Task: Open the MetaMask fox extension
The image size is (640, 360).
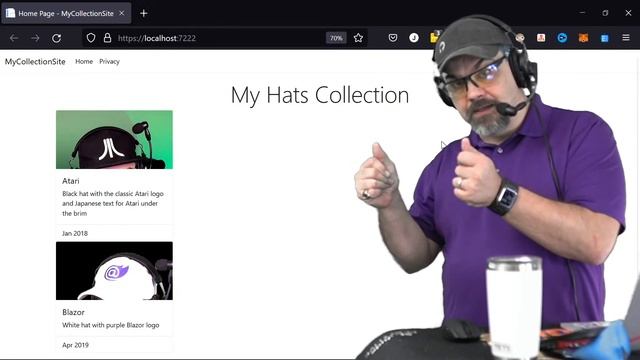Action: 583,38
